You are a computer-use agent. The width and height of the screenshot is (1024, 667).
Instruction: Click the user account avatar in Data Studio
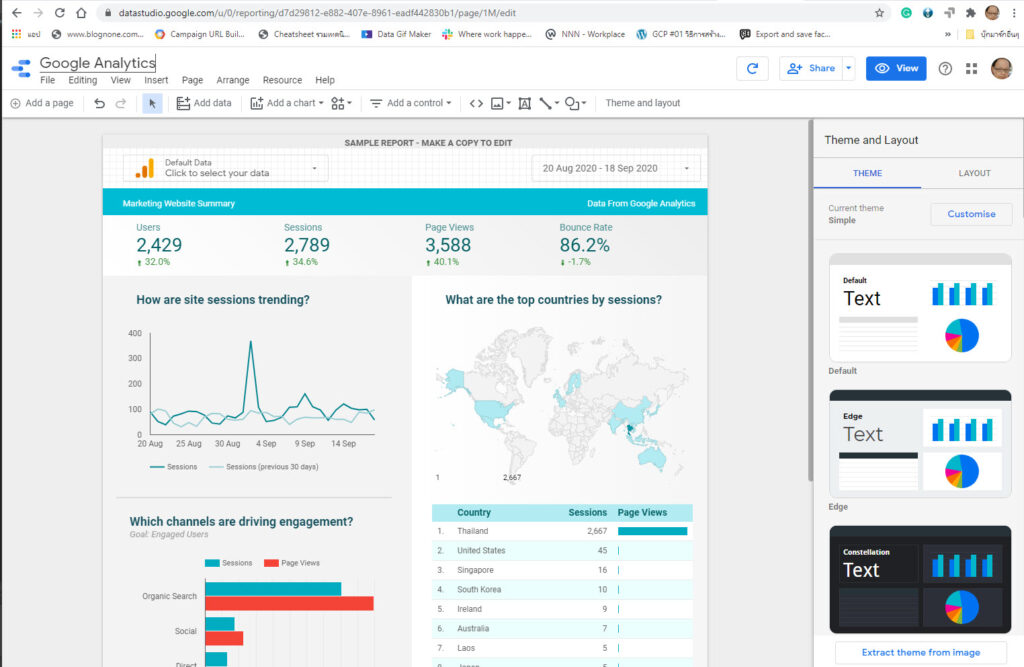1001,68
